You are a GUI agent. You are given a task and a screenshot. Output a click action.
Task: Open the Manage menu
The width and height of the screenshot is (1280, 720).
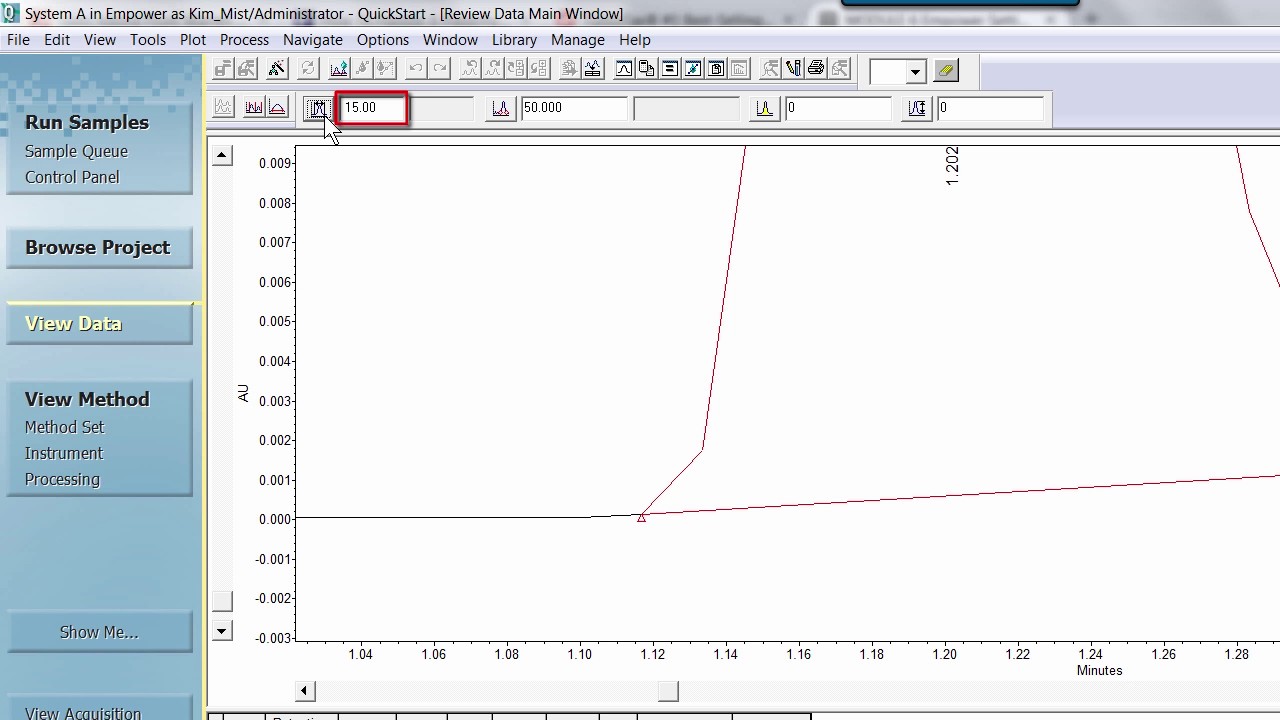pyautogui.click(x=577, y=40)
